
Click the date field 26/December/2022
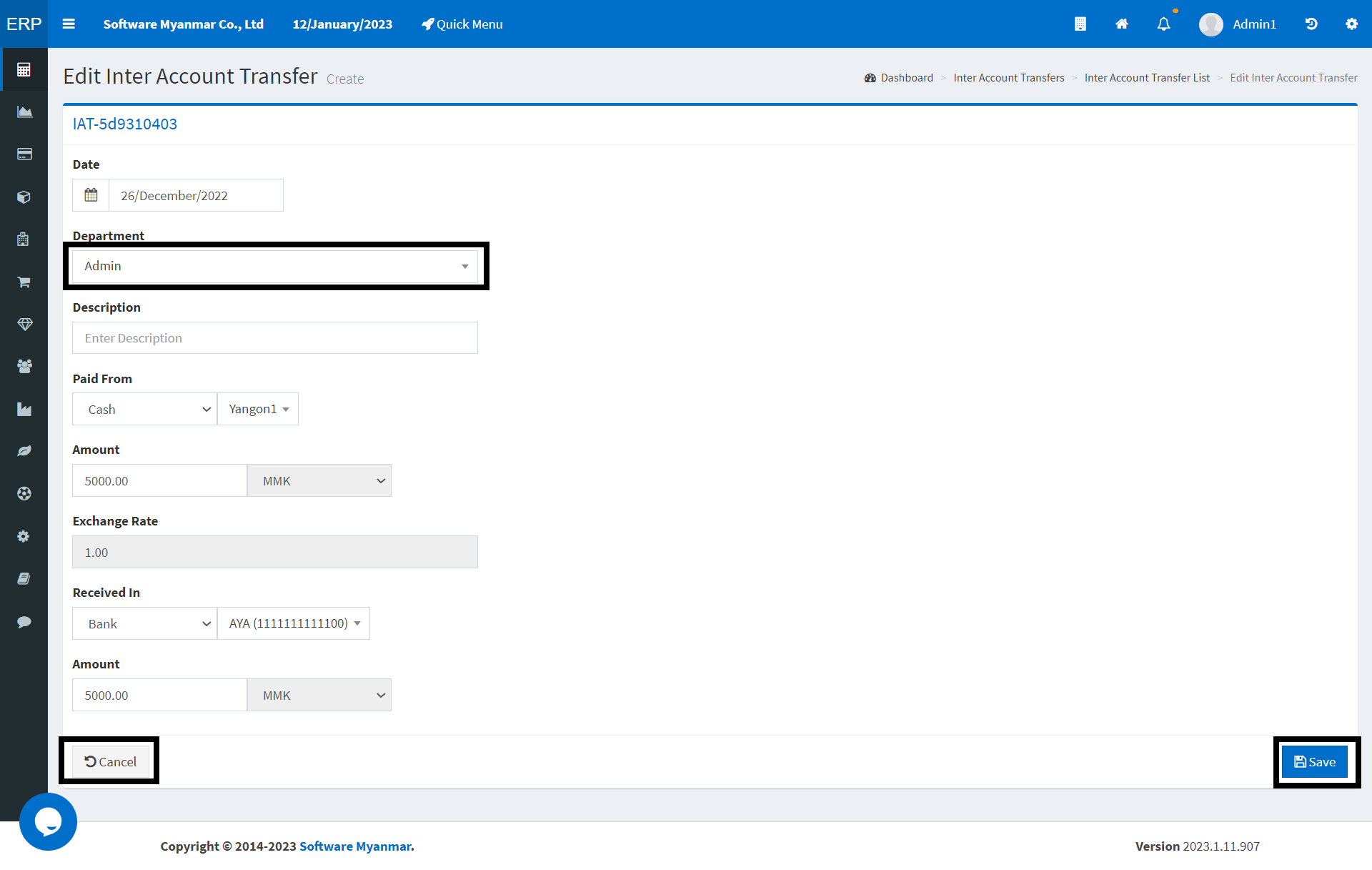196,195
